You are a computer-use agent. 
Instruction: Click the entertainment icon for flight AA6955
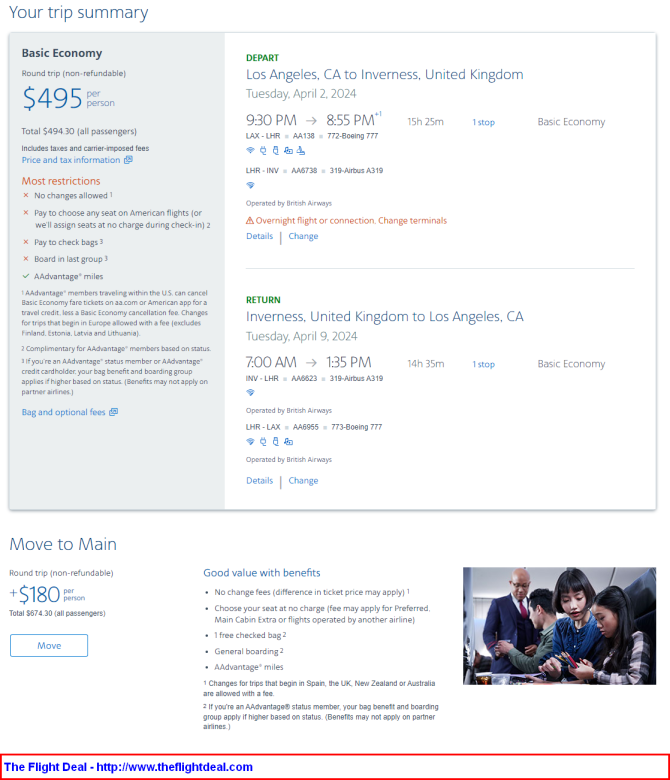tap(288, 441)
